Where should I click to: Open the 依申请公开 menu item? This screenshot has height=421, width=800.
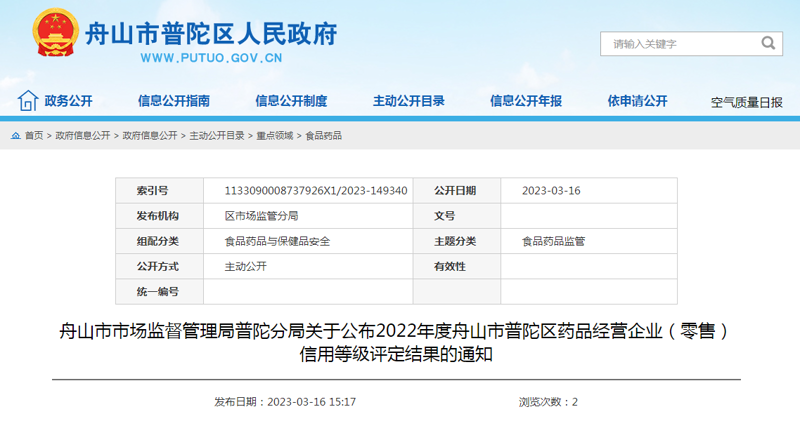click(637, 101)
